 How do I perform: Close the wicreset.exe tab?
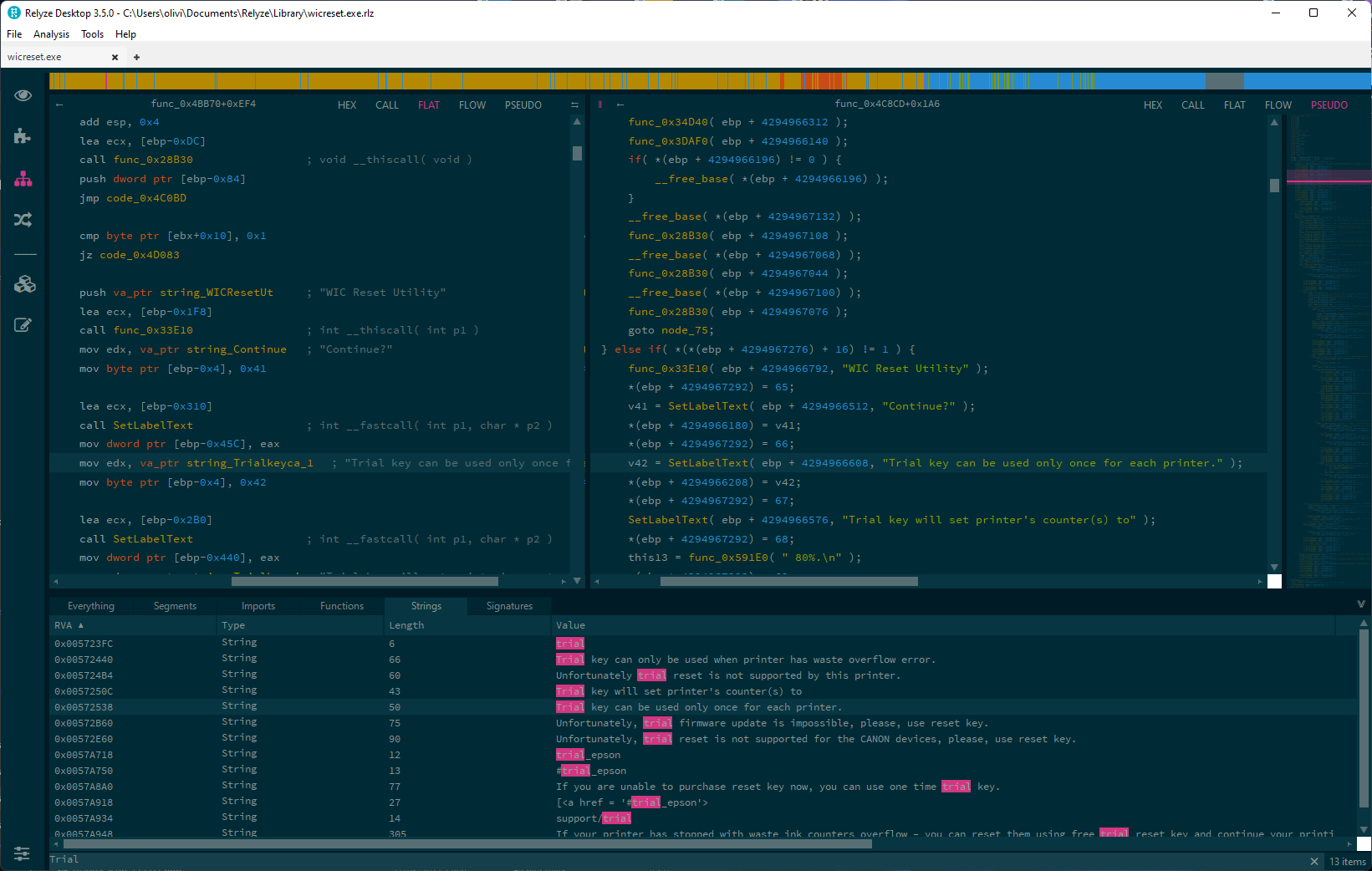click(115, 57)
